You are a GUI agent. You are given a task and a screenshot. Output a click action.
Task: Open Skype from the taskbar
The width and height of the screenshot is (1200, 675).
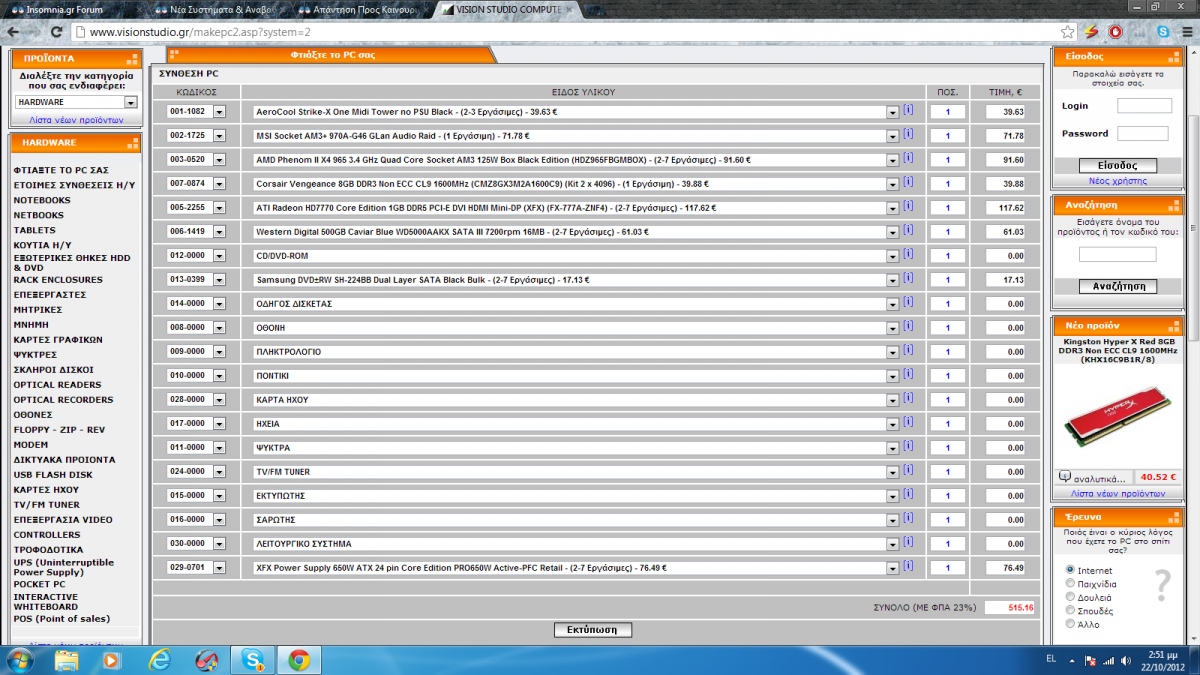coord(252,659)
